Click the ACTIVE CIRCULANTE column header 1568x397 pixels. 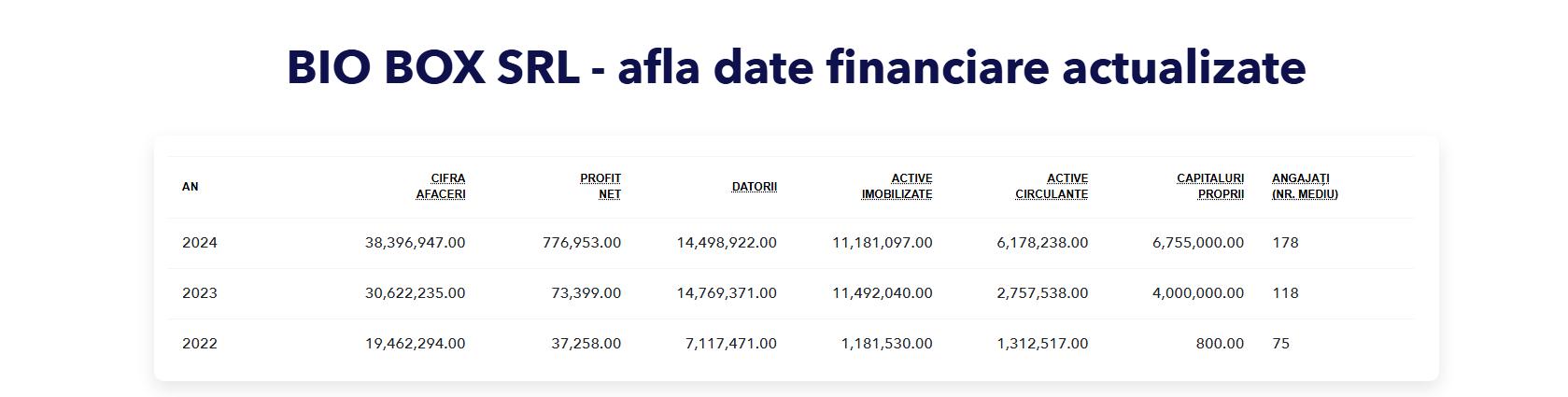click(x=1052, y=186)
